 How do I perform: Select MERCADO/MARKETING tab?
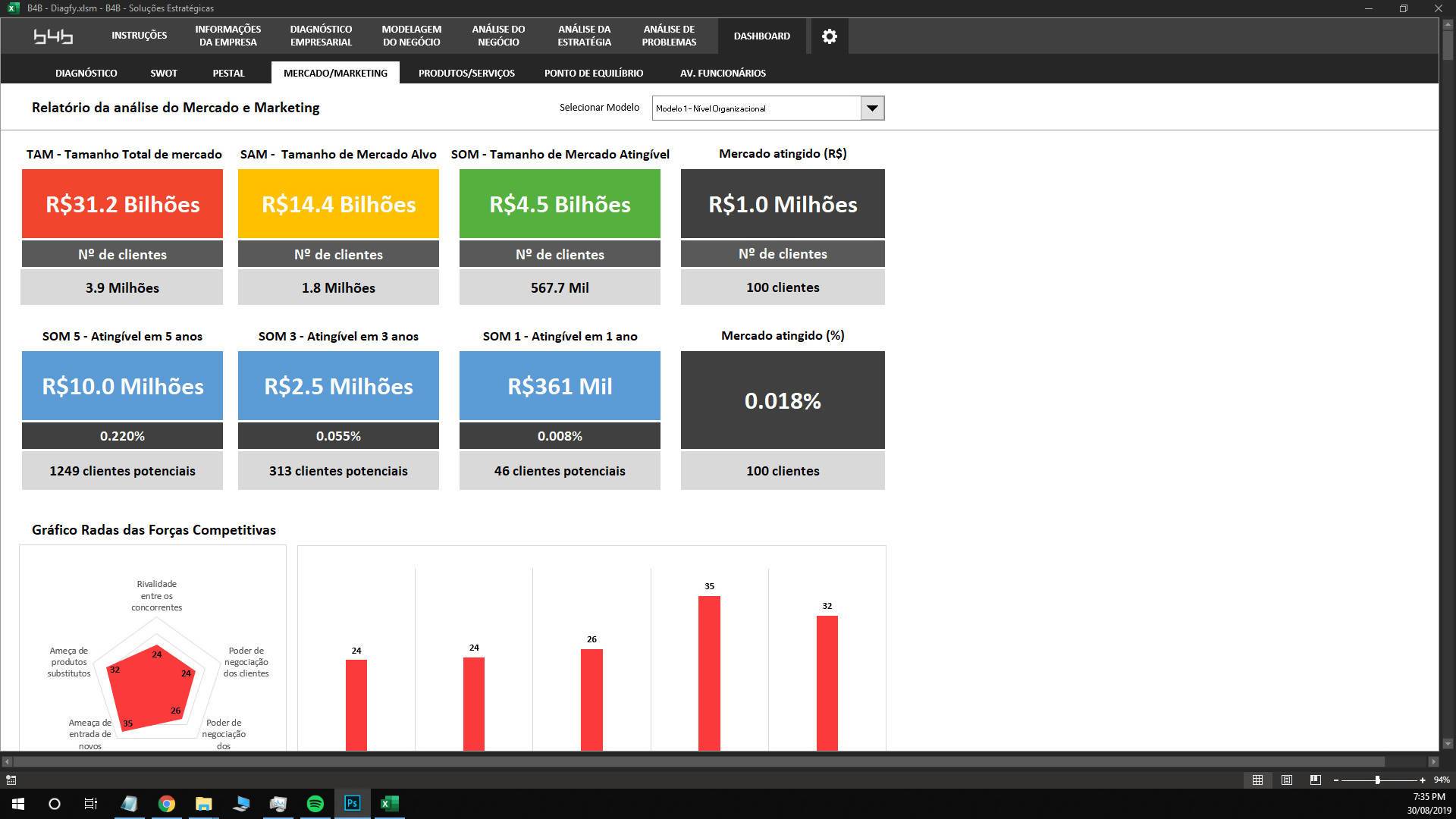(x=335, y=73)
